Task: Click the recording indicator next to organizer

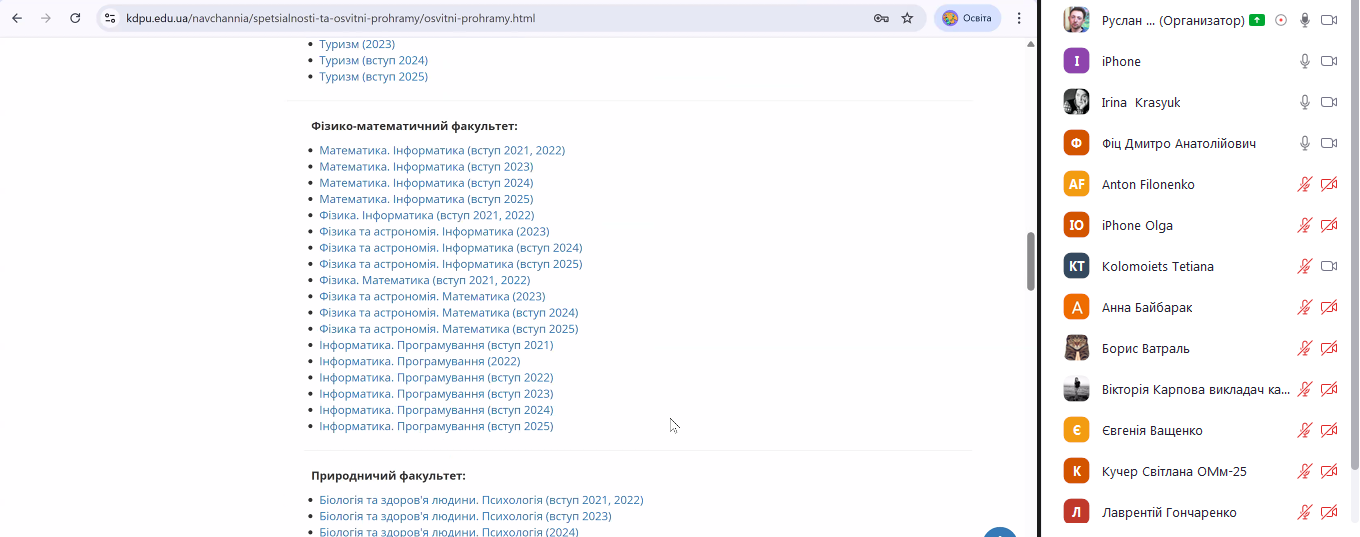Action: (1281, 20)
